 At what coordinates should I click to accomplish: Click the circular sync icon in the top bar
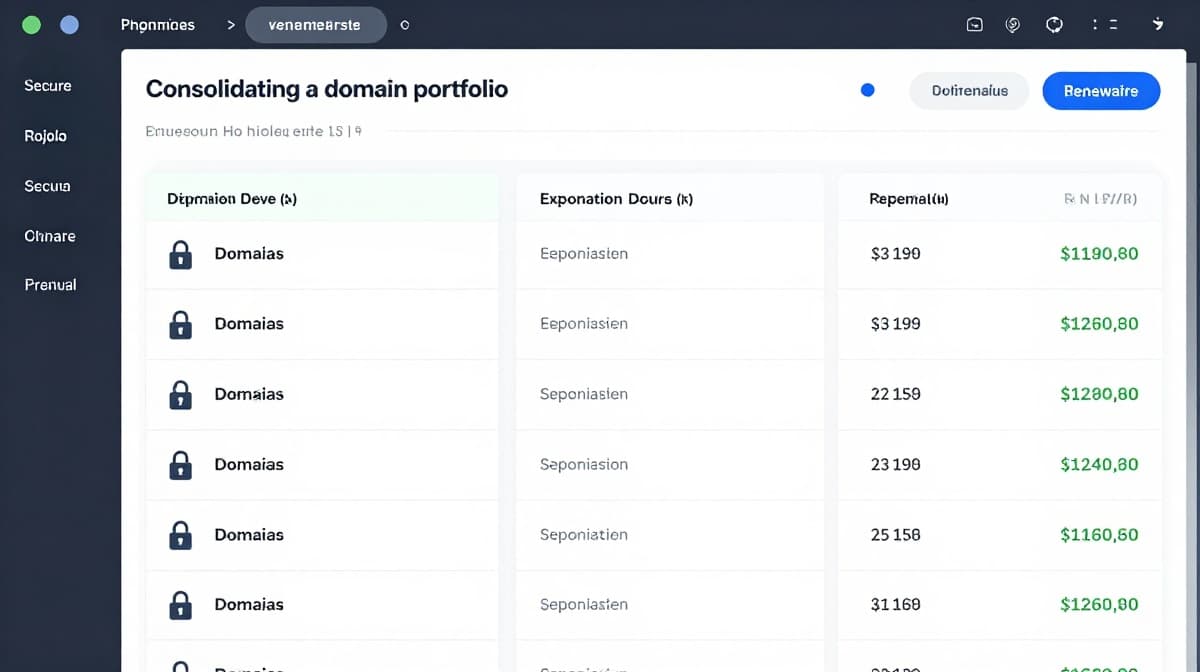(x=1054, y=24)
